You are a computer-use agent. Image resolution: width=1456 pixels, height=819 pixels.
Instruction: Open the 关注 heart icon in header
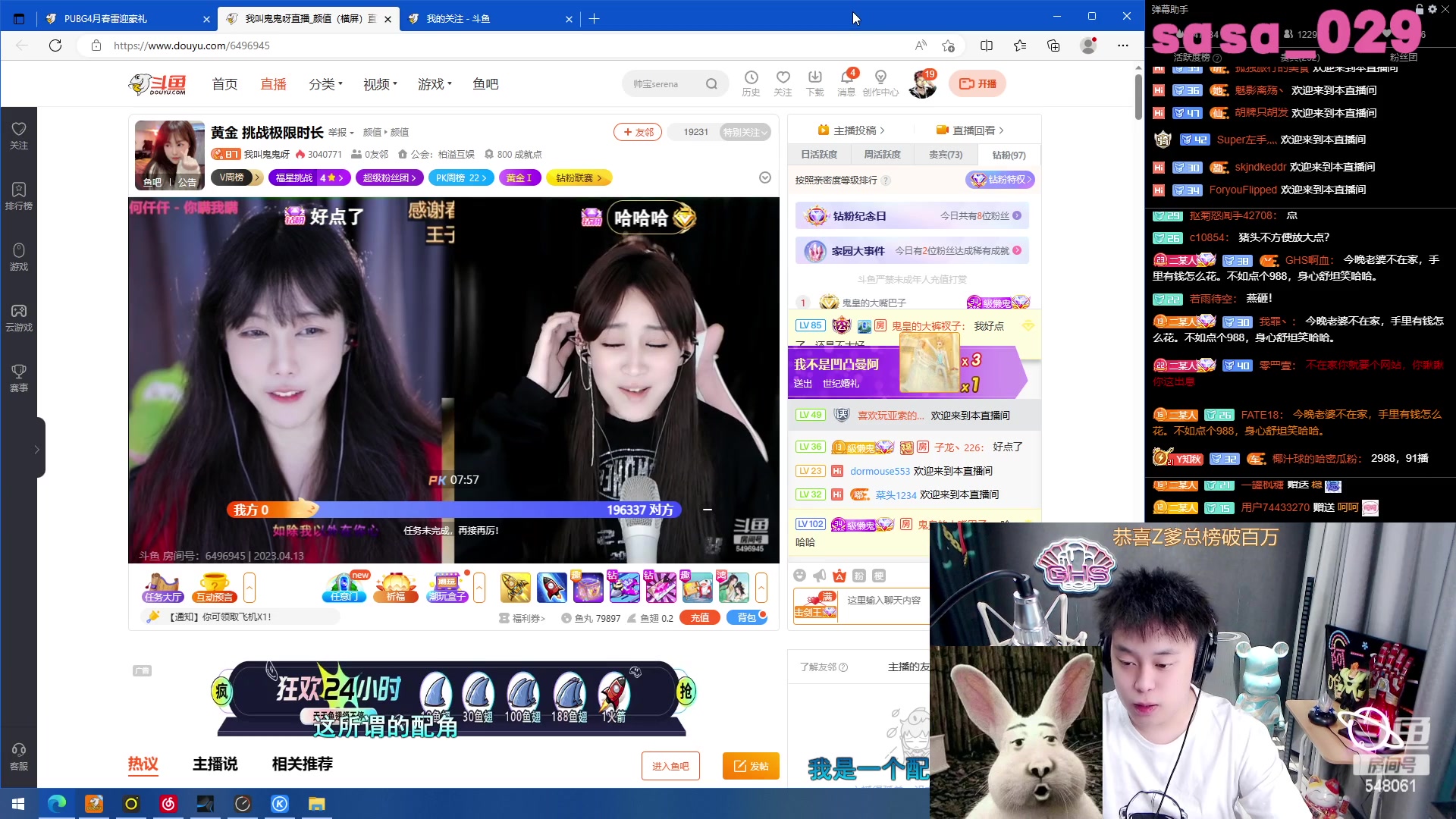(x=783, y=83)
